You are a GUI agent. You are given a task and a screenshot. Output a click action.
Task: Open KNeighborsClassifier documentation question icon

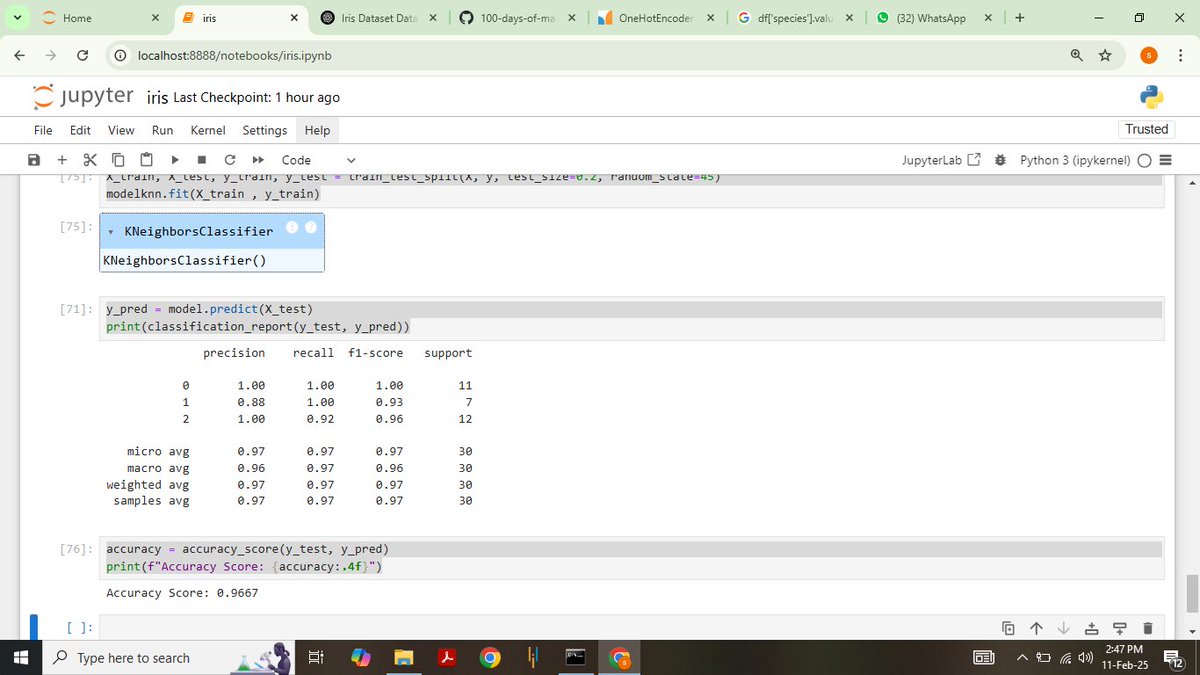click(310, 228)
